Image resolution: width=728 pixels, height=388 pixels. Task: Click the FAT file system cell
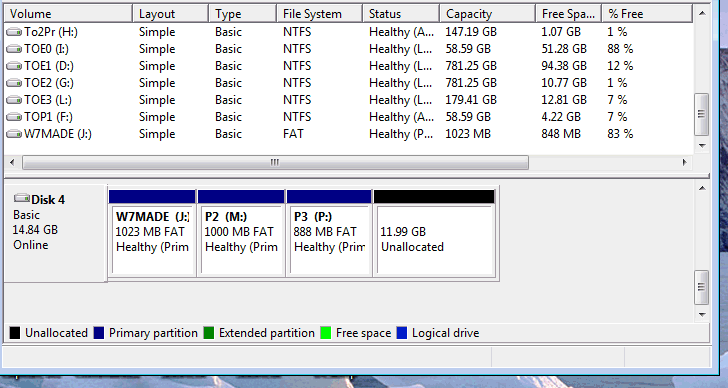tap(293, 134)
